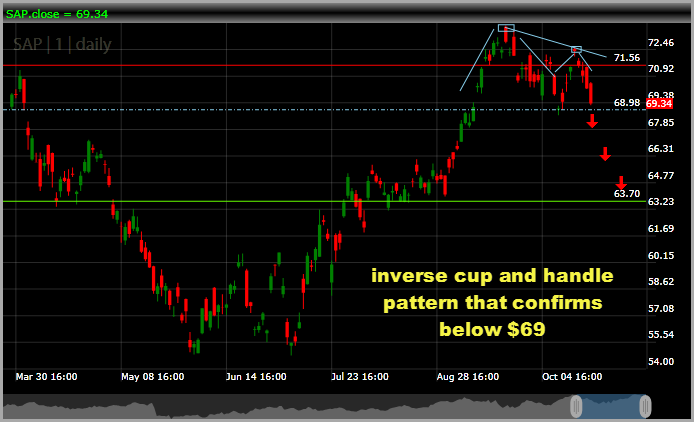The height and width of the screenshot is (422, 694).
Task: Click the 63.70 target price label
Action: pyautogui.click(x=627, y=193)
